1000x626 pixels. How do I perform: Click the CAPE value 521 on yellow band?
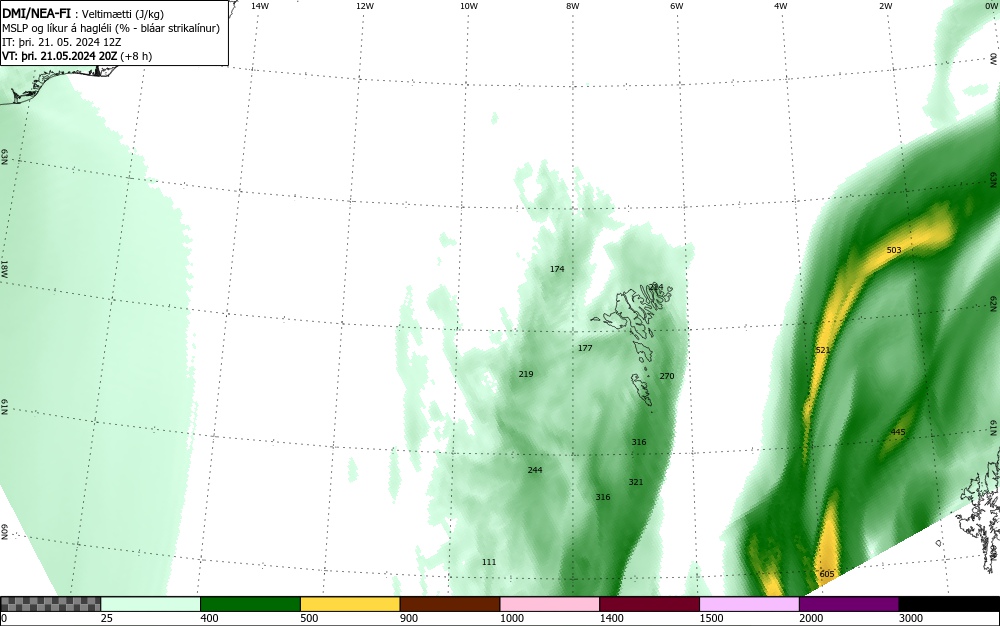coord(823,350)
